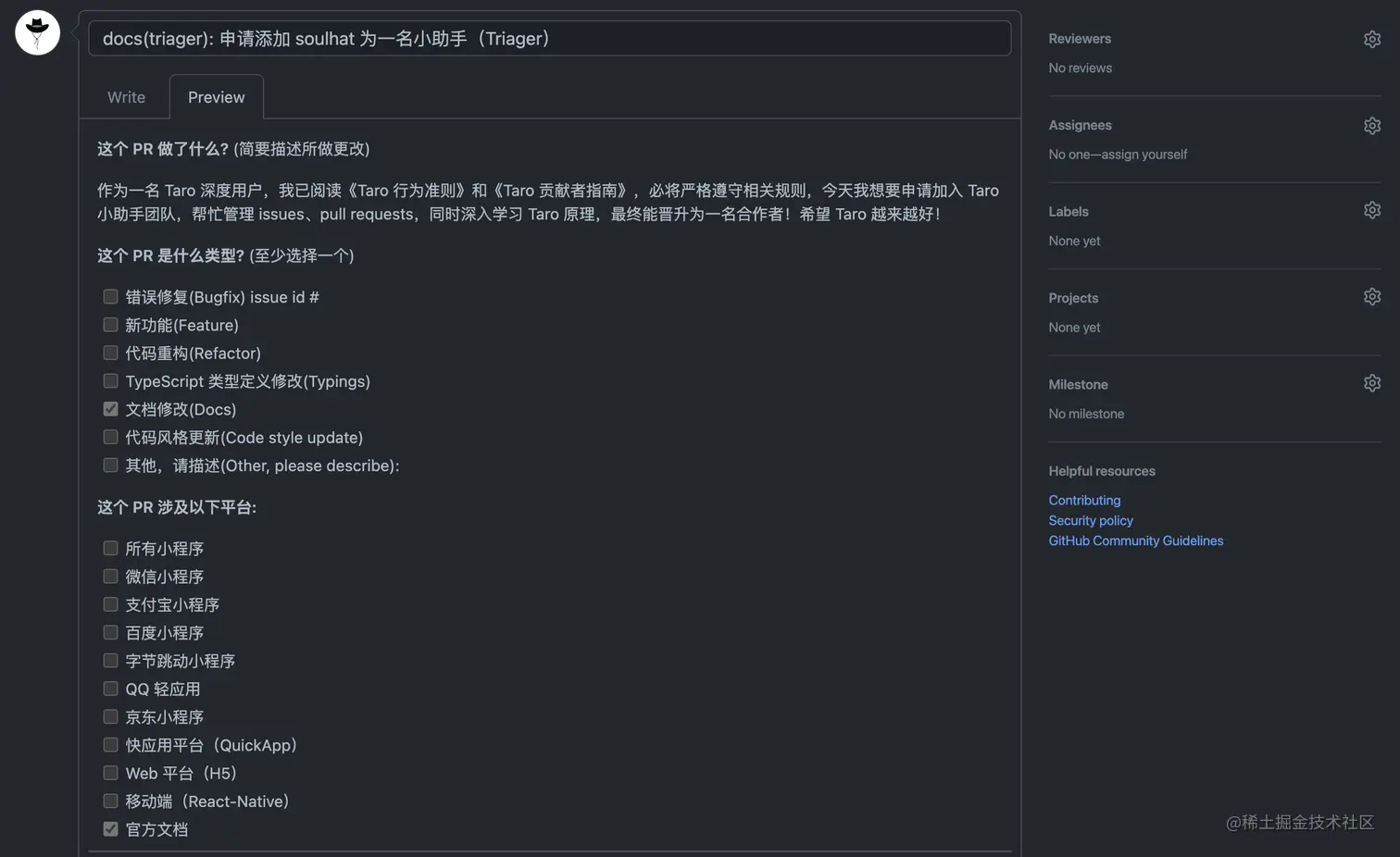Check the 快应用平台 (QuickApp) checkbox
This screenshot has height=857, width=1400.
coord(110,745)
